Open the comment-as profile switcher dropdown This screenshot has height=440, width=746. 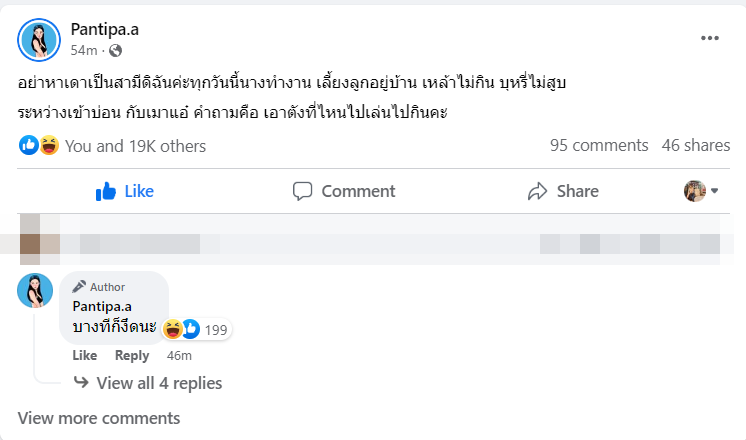coord(702,190)
